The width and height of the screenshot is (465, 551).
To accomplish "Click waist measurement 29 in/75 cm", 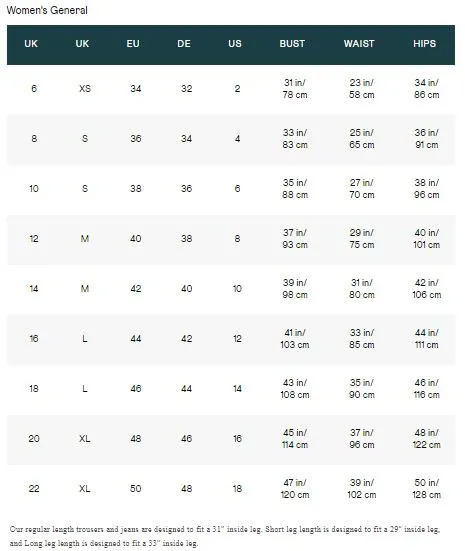I will 361,239.
